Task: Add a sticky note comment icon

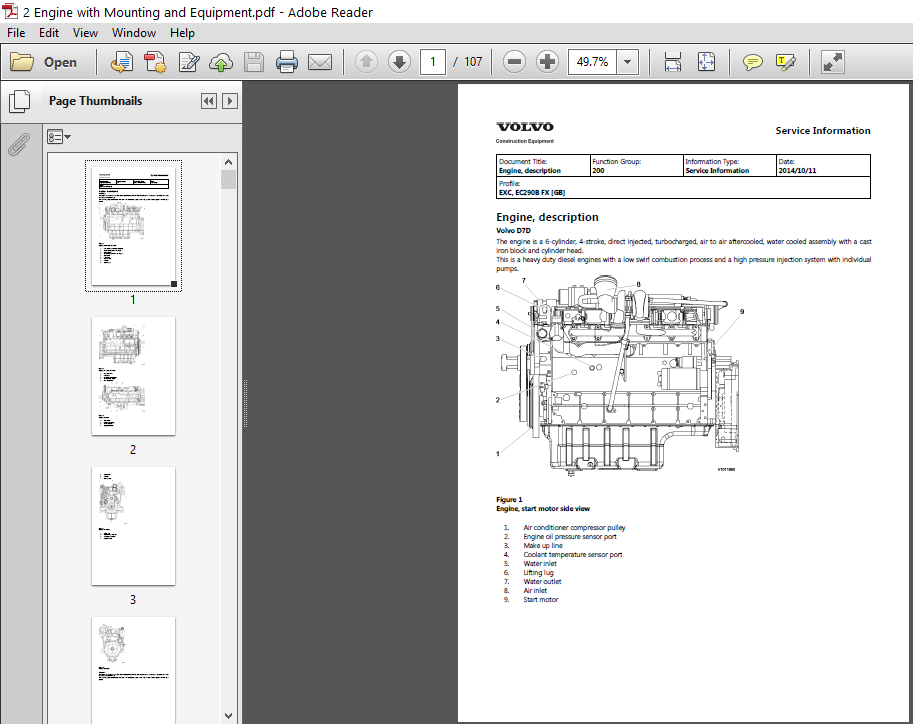Action: point(752,62)
